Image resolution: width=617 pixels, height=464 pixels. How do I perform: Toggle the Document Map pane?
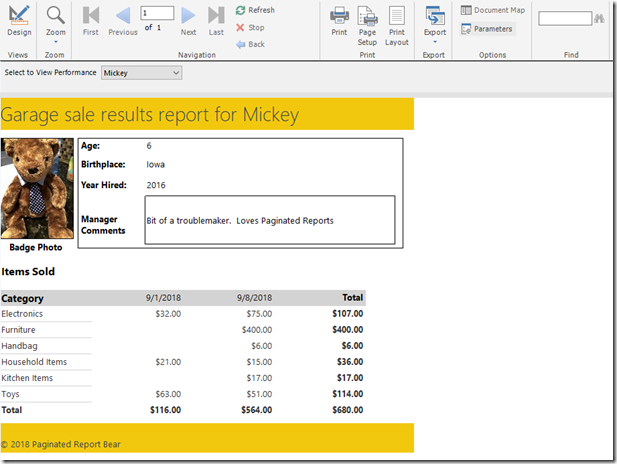coord(492,10)
